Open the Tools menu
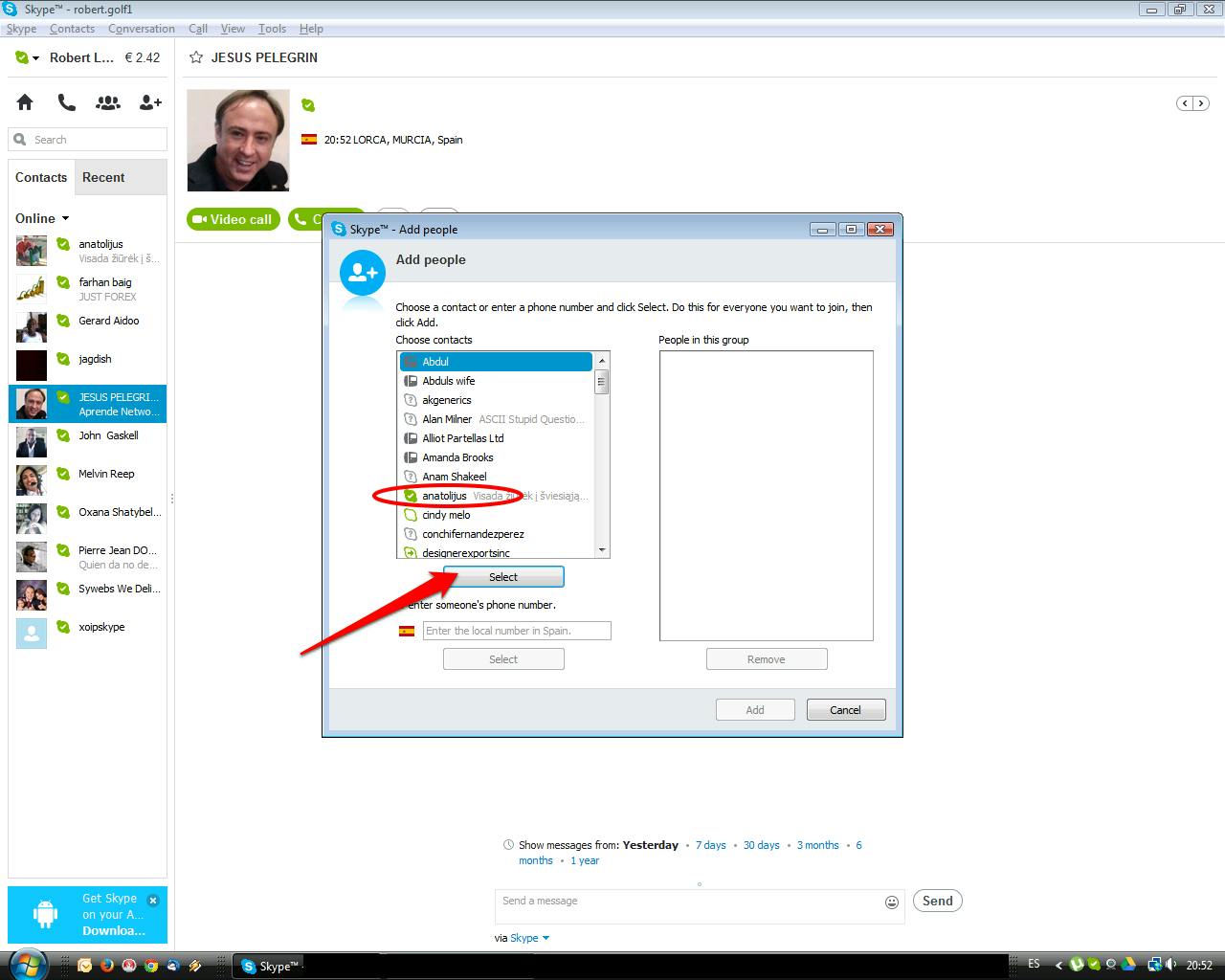1225x980 pixels. (272, 29)
